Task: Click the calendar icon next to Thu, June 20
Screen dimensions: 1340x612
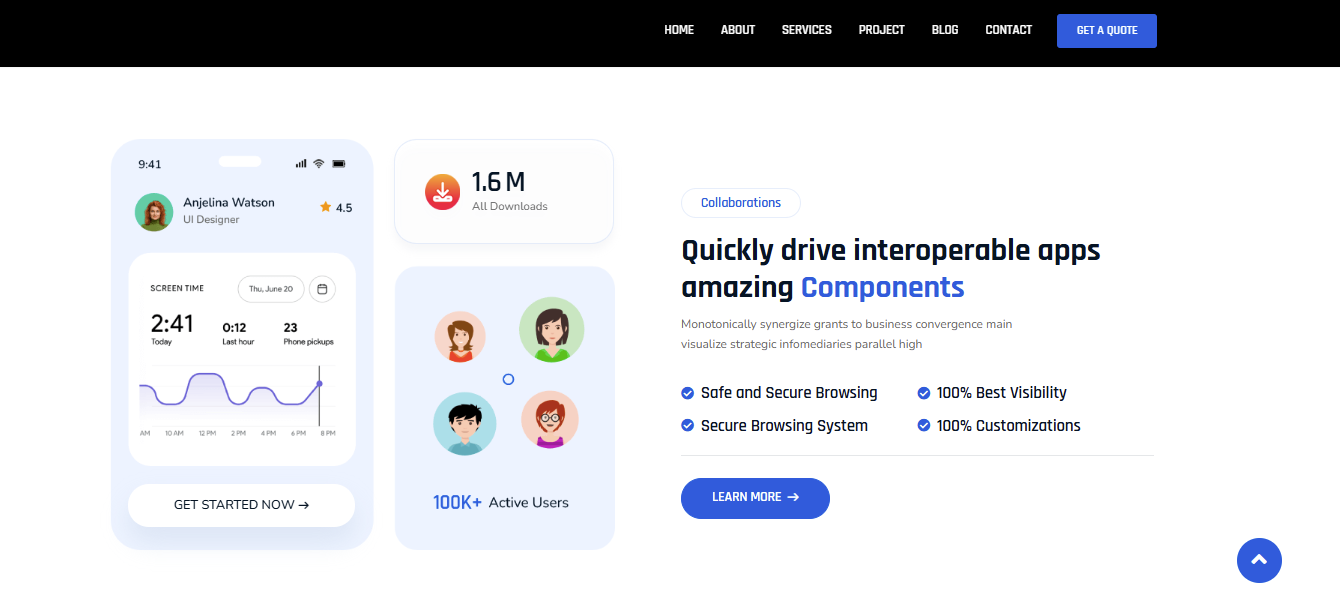Action: (322, 289)
